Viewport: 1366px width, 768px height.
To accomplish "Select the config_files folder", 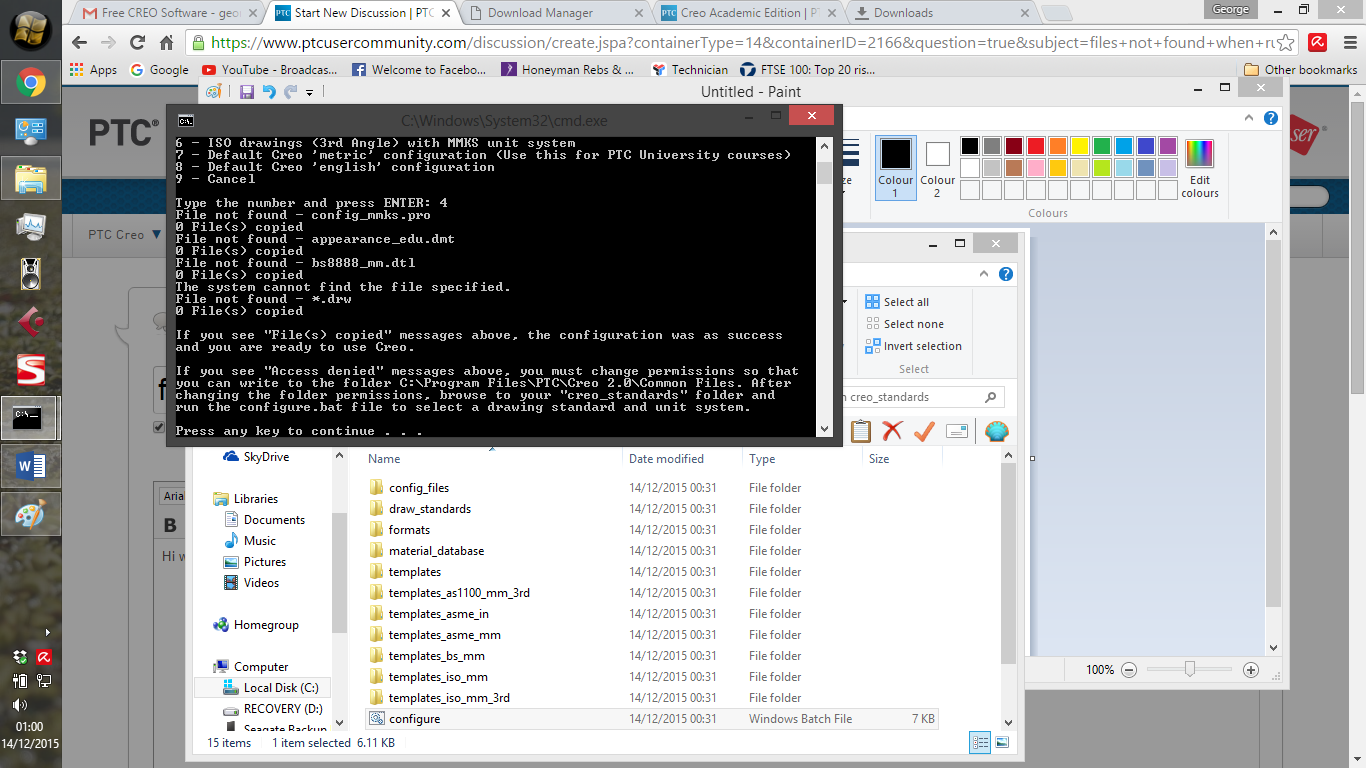I will point(419,488).
